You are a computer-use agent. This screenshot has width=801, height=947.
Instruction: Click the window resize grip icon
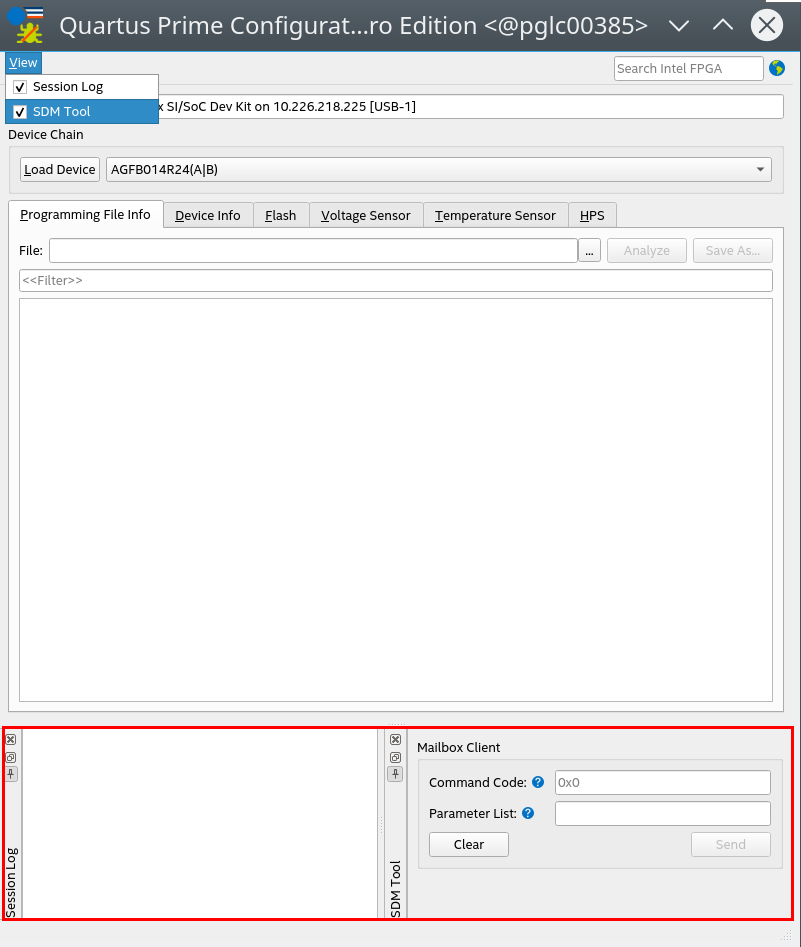(786, 936)
